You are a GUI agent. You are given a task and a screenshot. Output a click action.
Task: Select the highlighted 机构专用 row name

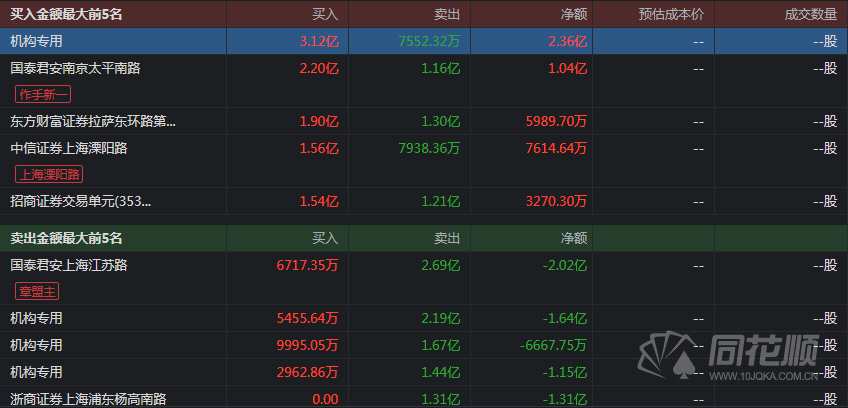(36, 41)
